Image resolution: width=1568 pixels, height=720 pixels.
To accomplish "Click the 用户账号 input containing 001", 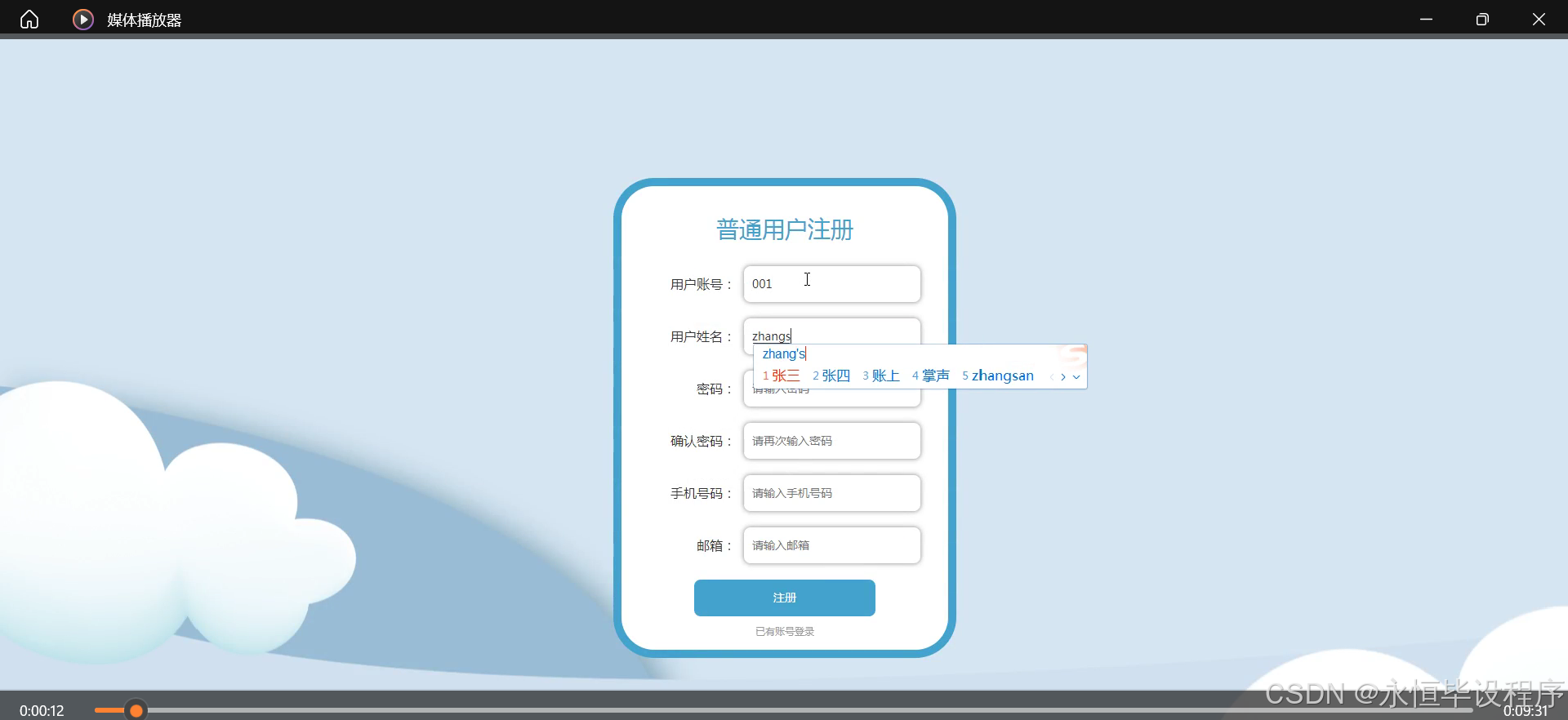I will (x=831, y=284).
